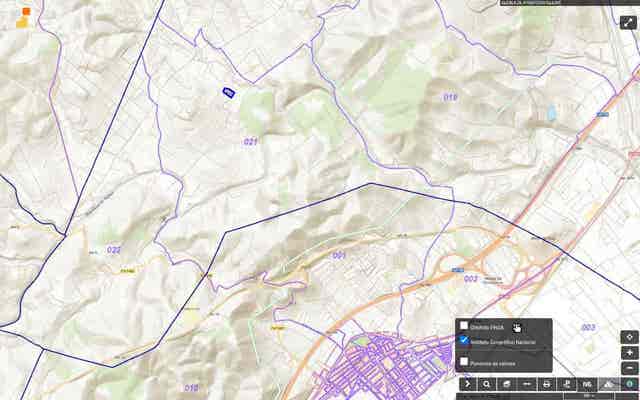Click the 019 district label
The image size is (640, 400).
tap(450, 97)
